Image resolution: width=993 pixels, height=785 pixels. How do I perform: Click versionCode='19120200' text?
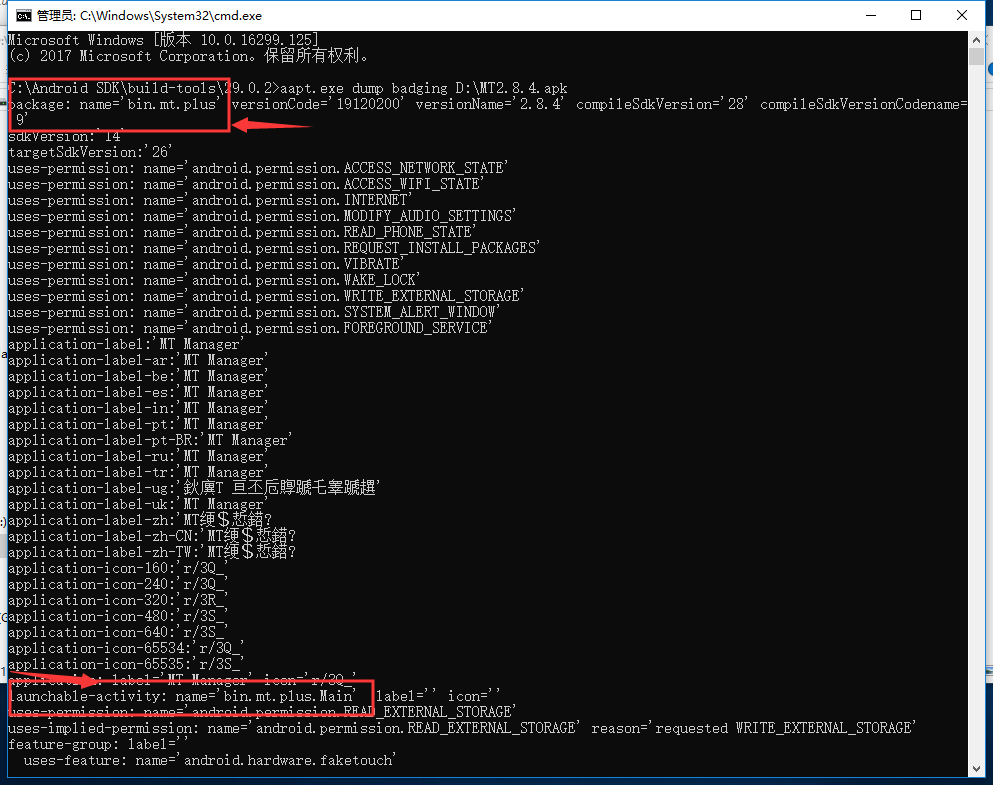(317, 104)
